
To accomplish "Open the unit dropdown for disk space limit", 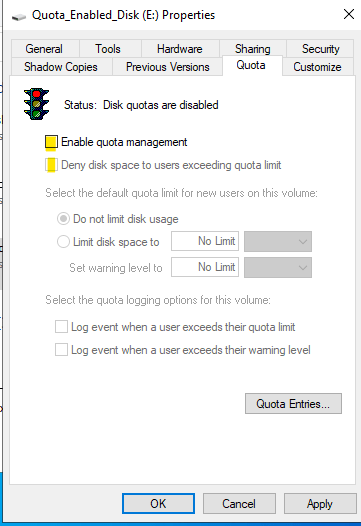I will coord(278,241).
